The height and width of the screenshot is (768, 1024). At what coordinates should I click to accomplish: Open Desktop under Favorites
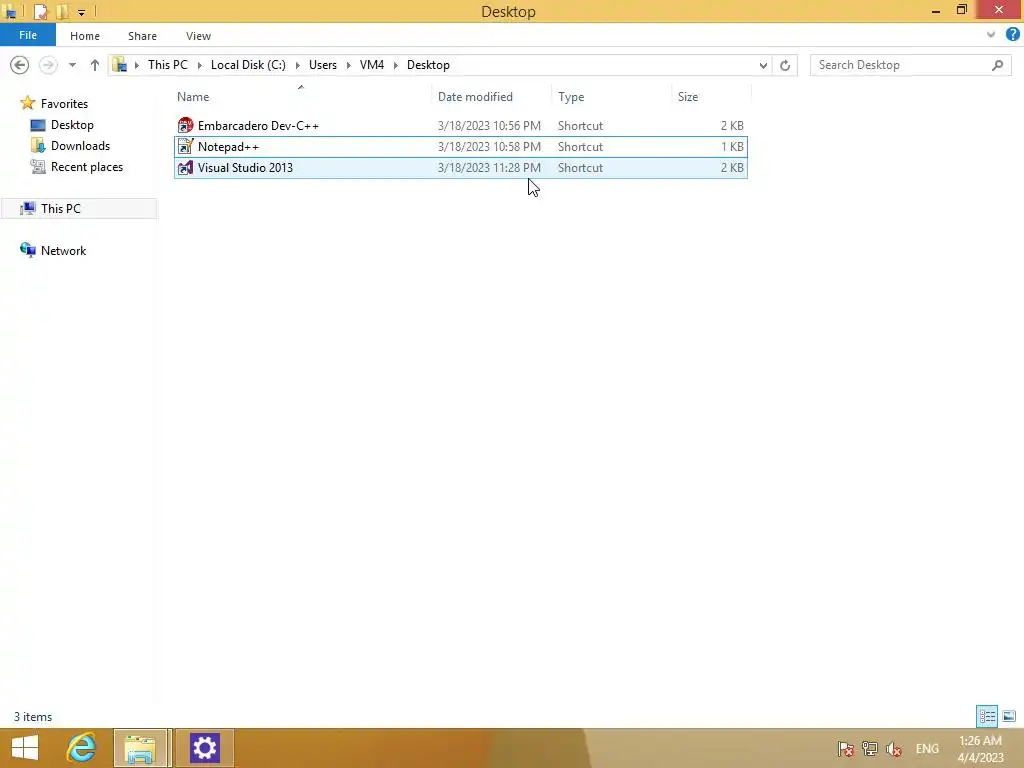[x=72, y=125]
